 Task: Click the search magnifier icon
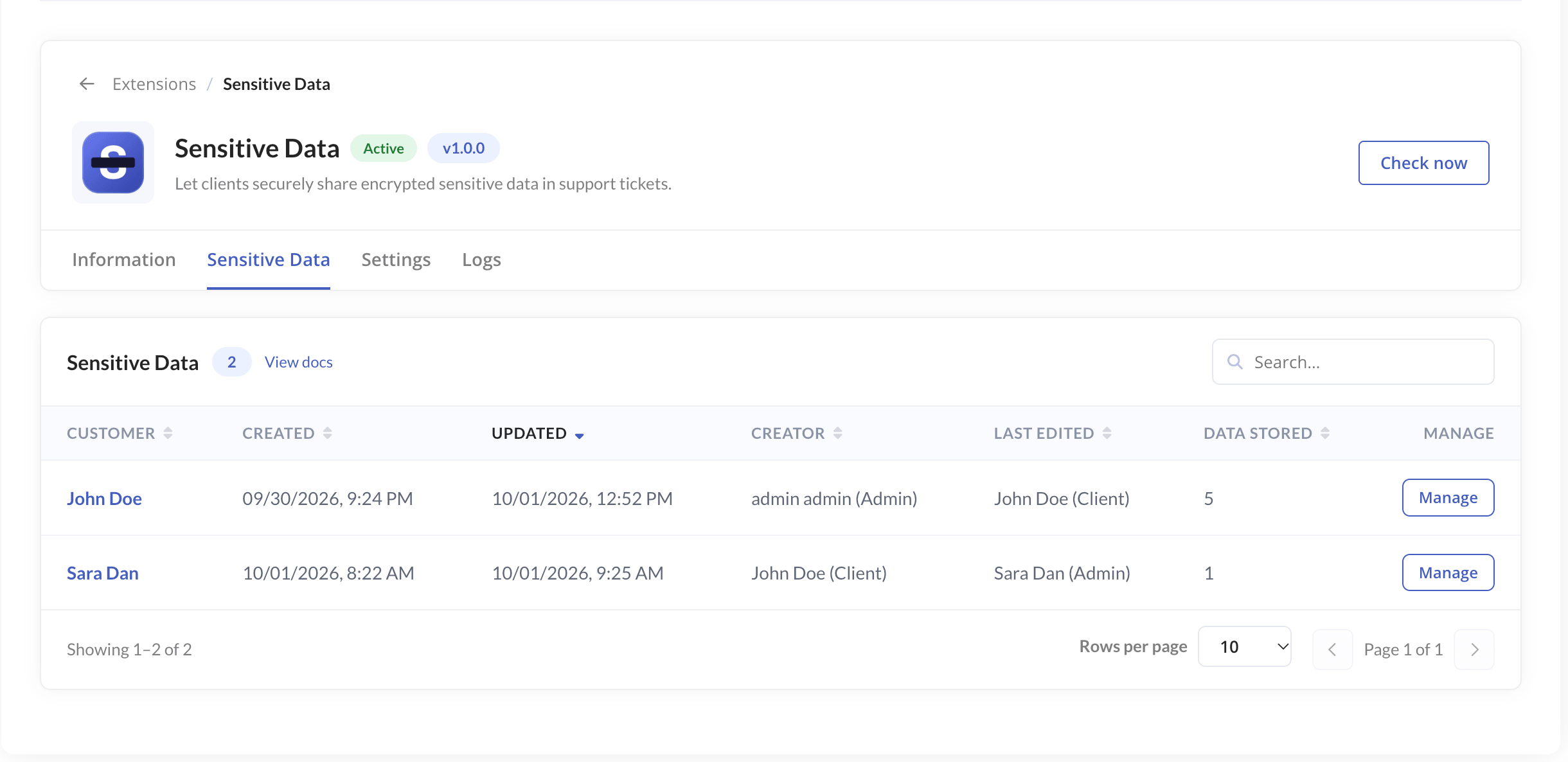point(1235,362)
